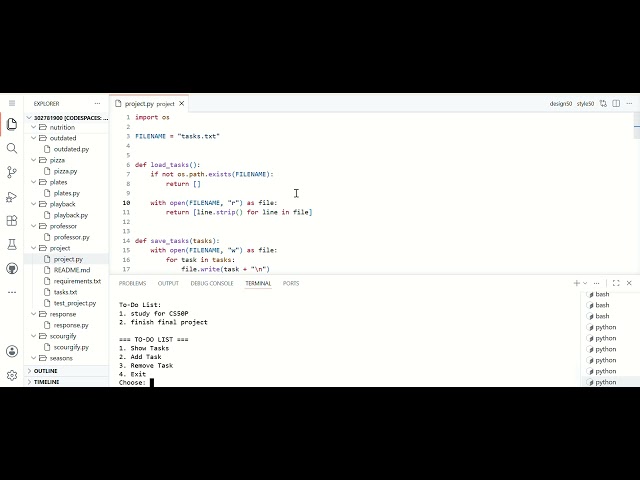Click line 6 def load_tasks code
640x480 pixels.
pos(167,165)
